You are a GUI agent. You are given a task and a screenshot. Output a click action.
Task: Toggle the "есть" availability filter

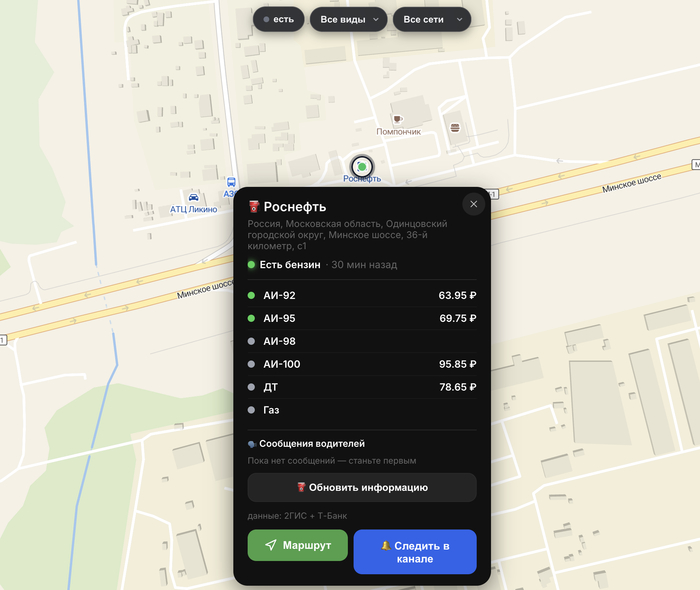[279, 20]
